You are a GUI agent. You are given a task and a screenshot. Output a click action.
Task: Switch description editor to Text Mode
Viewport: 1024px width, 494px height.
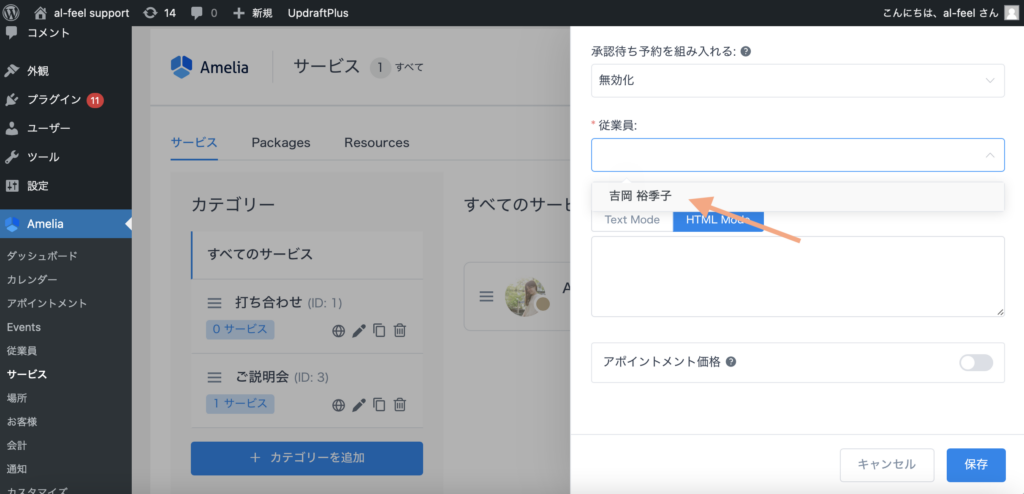631,219
